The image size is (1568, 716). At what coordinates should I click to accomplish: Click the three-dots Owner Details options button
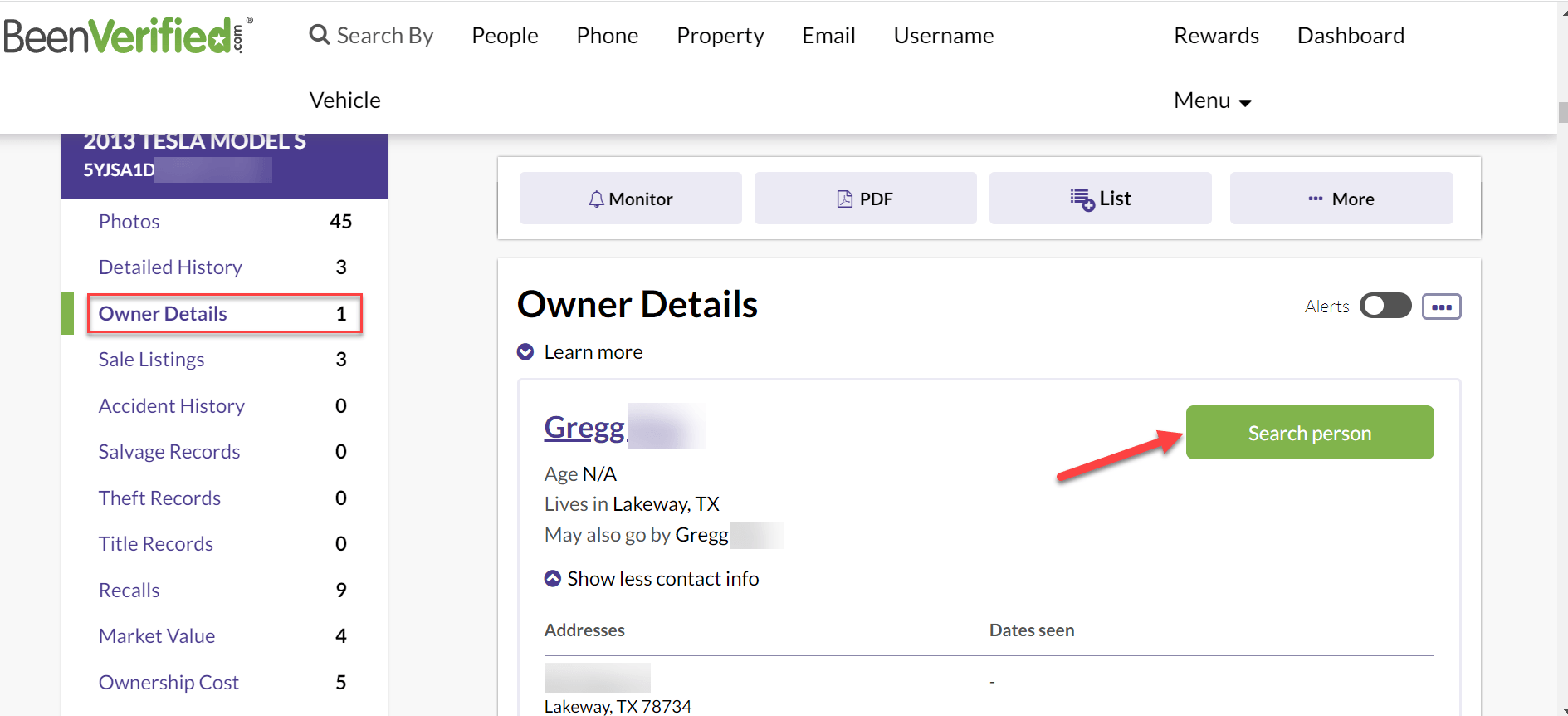pos(1441,307)
